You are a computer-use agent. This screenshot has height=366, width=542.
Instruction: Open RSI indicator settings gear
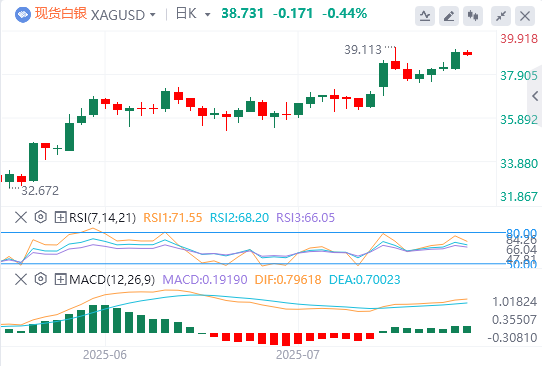(41, 217)
